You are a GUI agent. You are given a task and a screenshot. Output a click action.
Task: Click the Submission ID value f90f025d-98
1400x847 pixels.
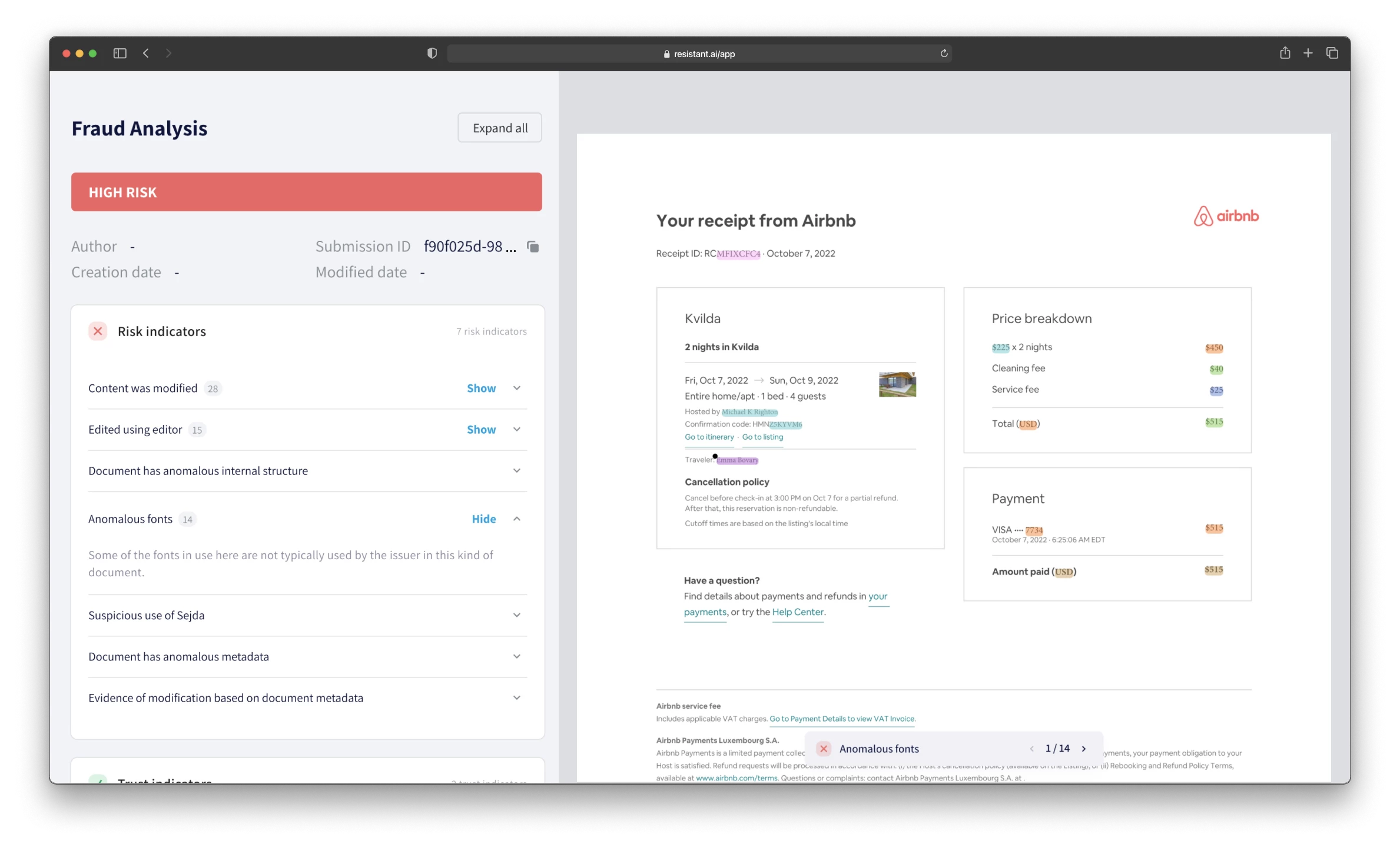[x=470, y=246]
